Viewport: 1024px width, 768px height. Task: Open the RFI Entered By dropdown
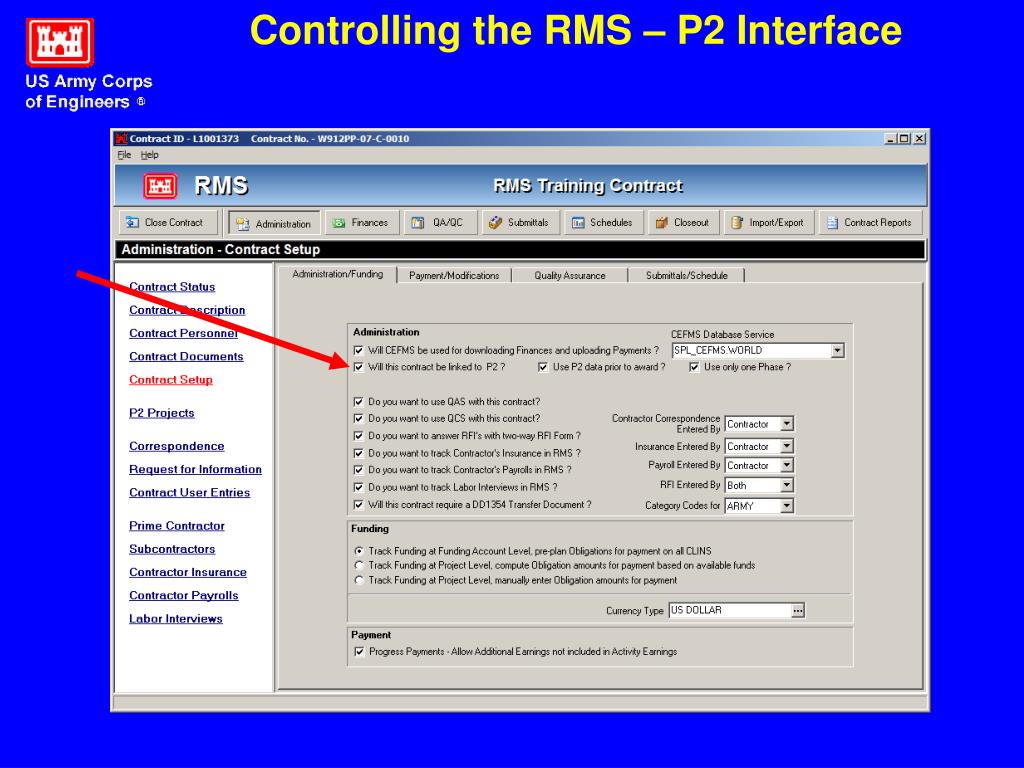[x=787, y=485]
